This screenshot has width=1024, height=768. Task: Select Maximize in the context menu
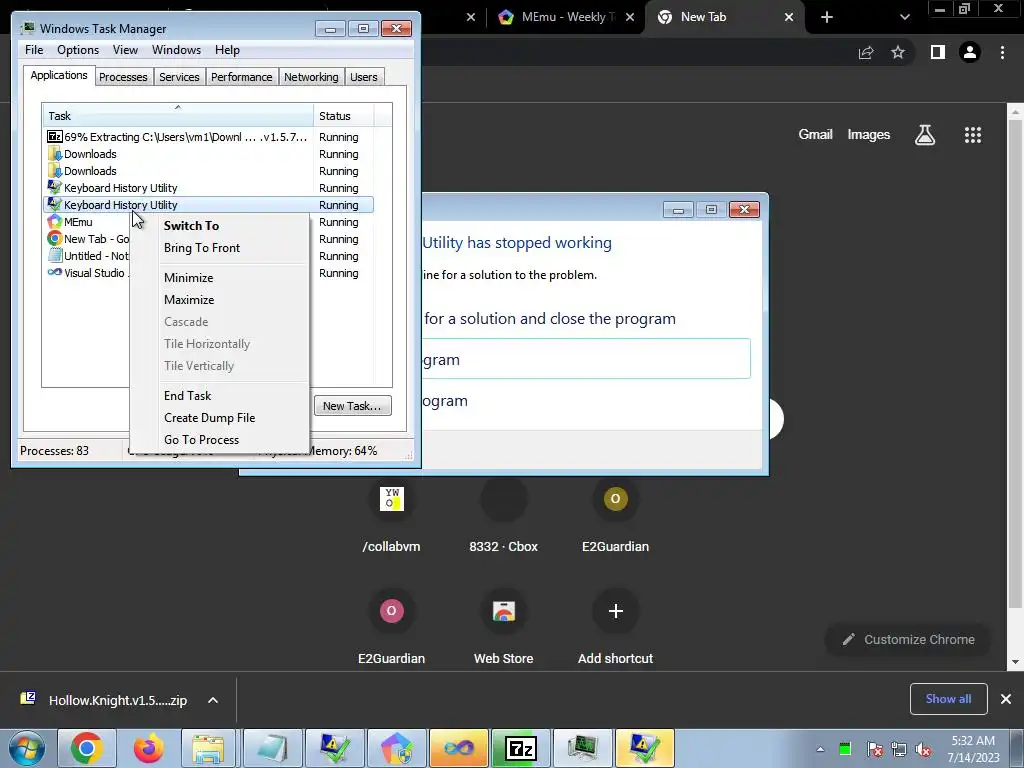pos(189,300)
